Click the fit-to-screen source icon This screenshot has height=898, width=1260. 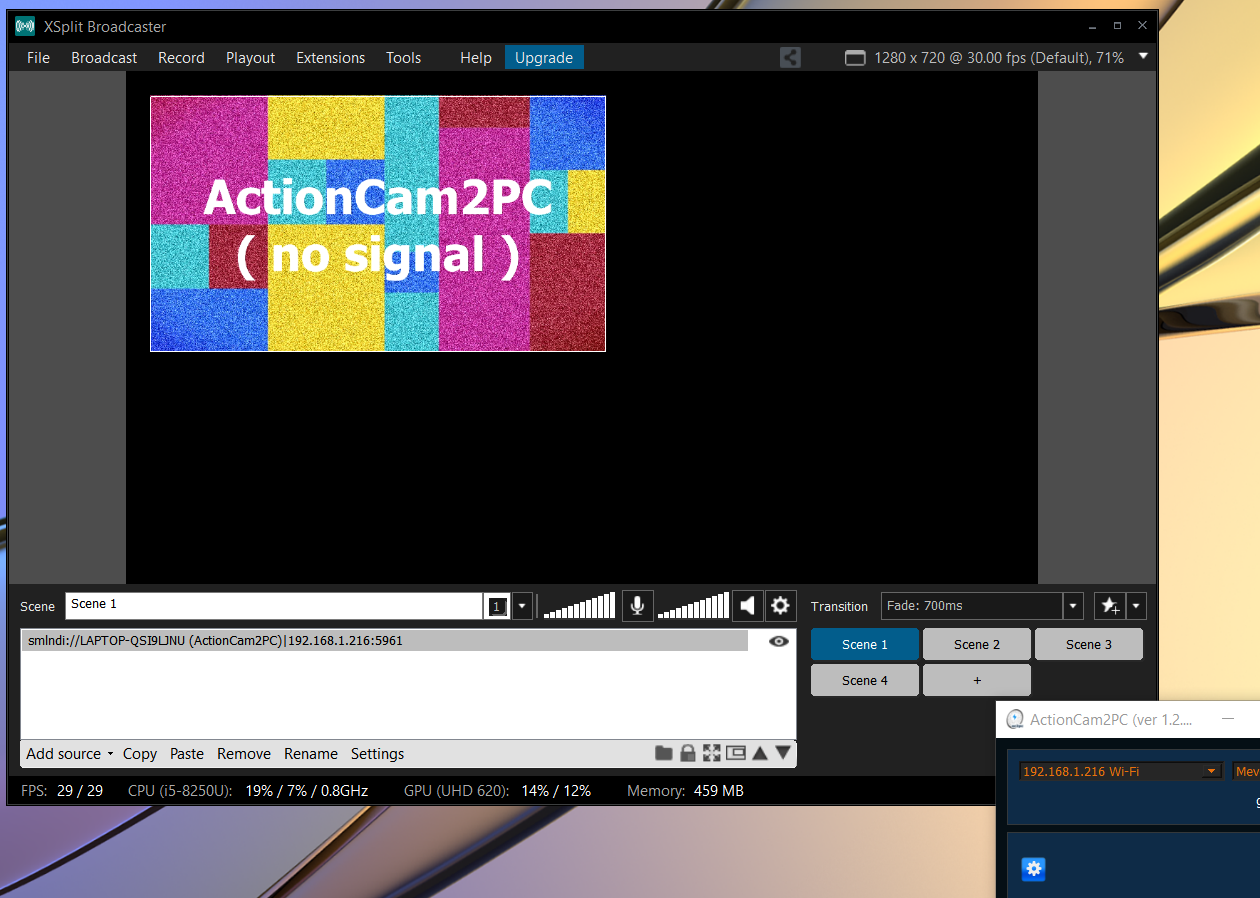[x=711, y=753]
